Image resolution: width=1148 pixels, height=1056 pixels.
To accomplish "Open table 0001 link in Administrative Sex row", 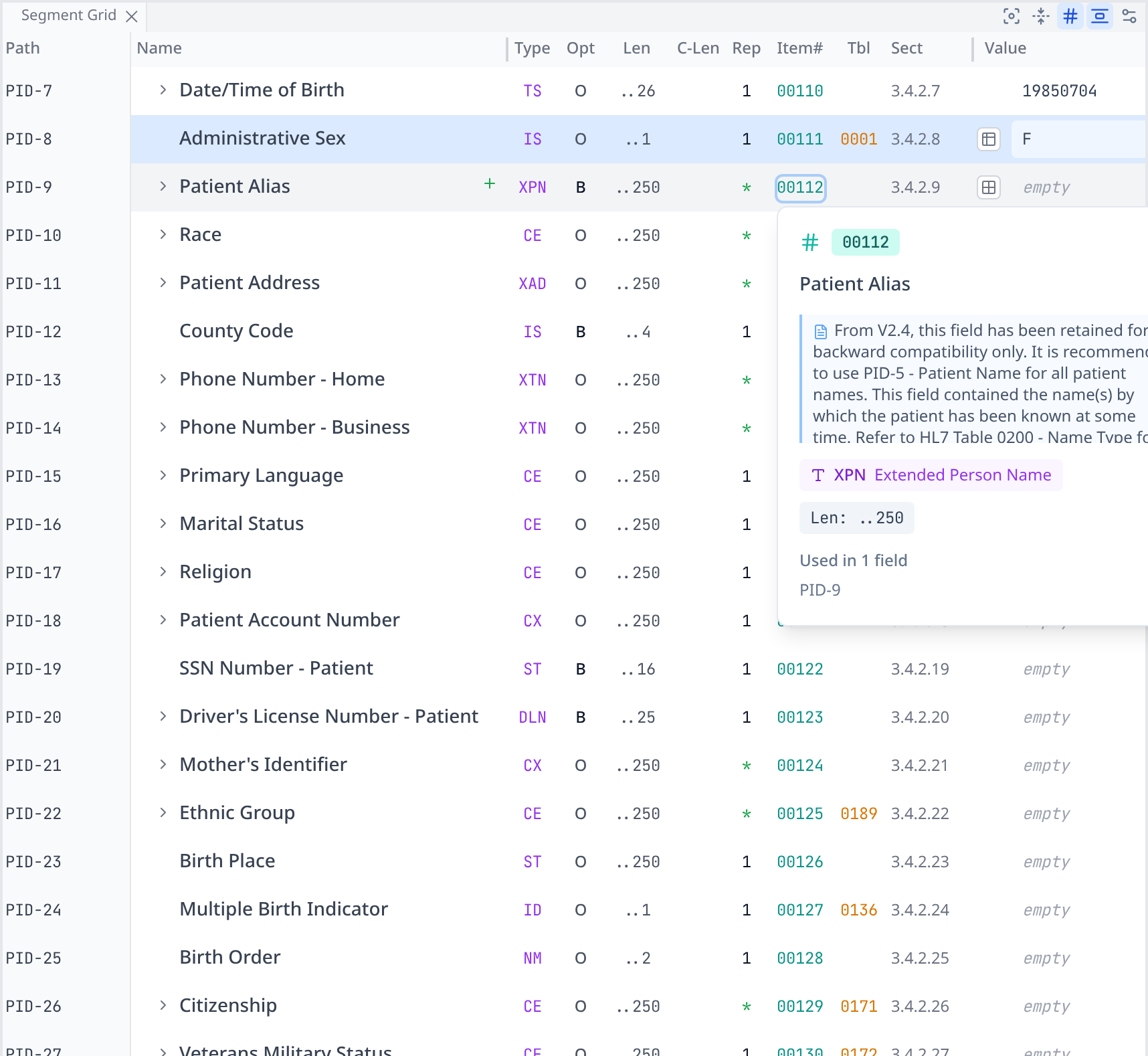I will coord(858,139).
